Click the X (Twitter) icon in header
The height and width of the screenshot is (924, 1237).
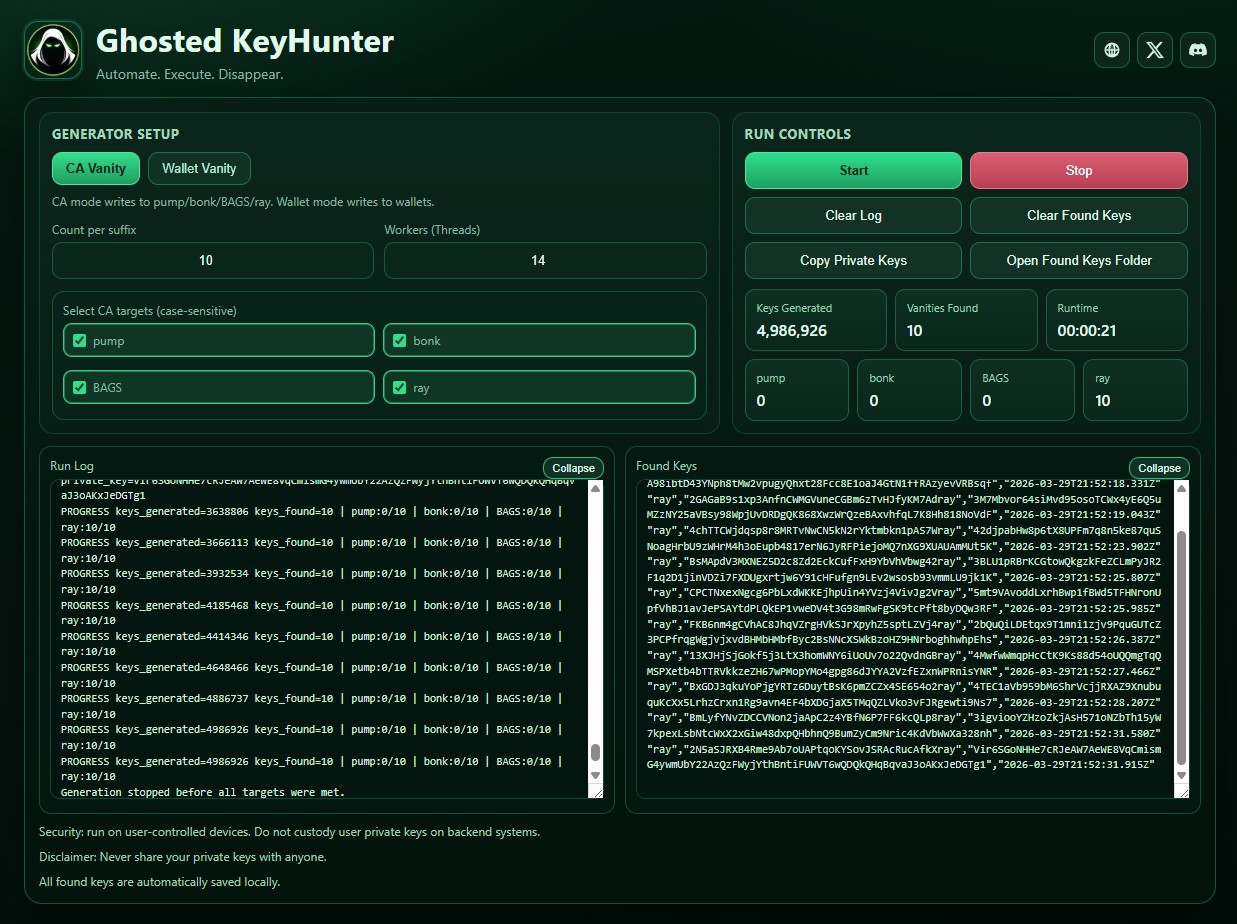pos(1154,50)
